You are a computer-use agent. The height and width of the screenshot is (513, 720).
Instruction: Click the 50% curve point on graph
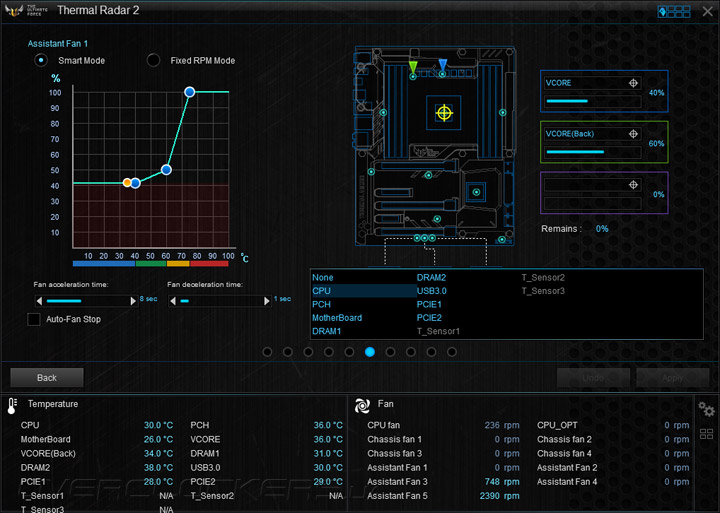click(166, 170)
